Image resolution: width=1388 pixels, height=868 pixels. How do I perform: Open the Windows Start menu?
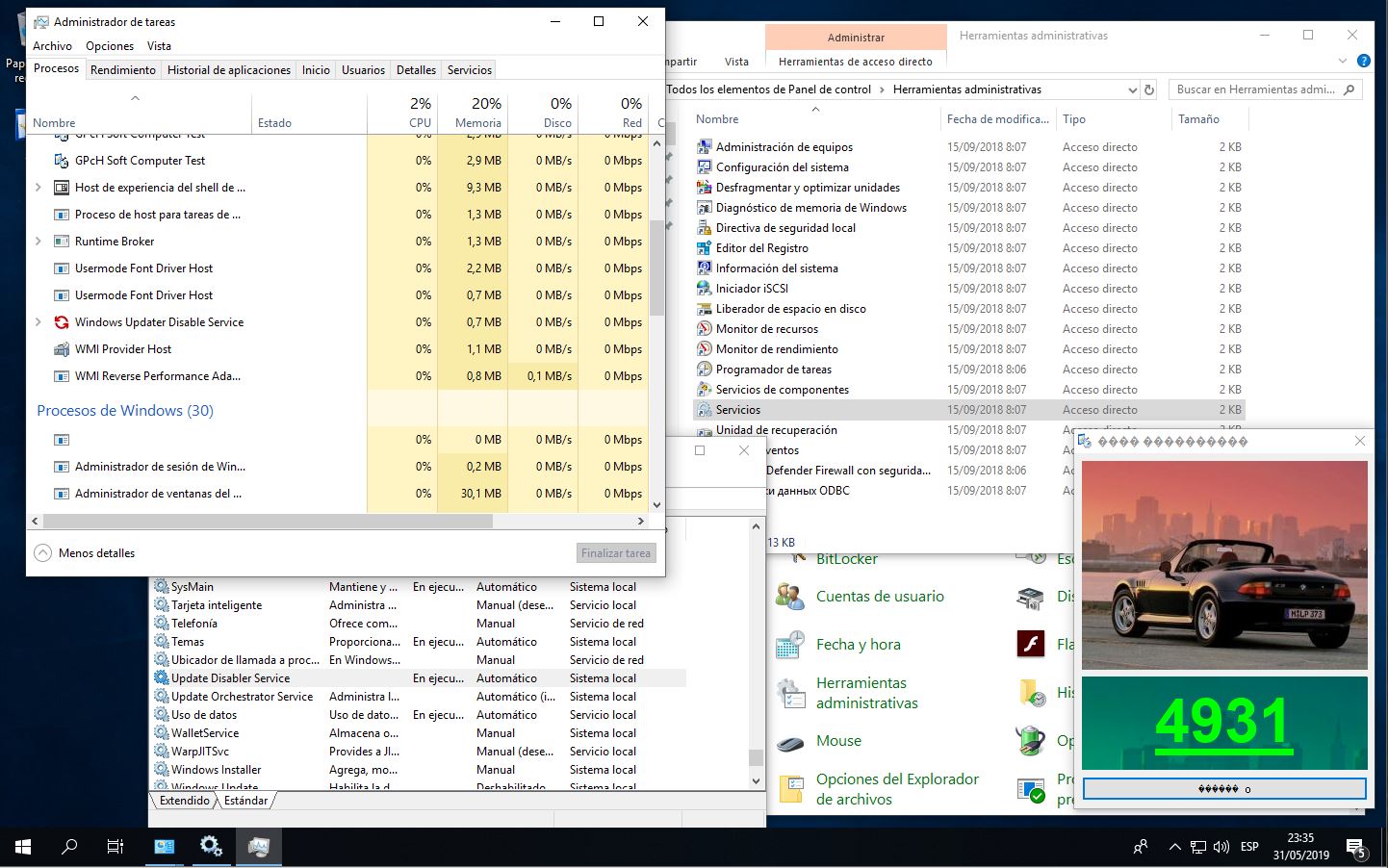[23, 847]
